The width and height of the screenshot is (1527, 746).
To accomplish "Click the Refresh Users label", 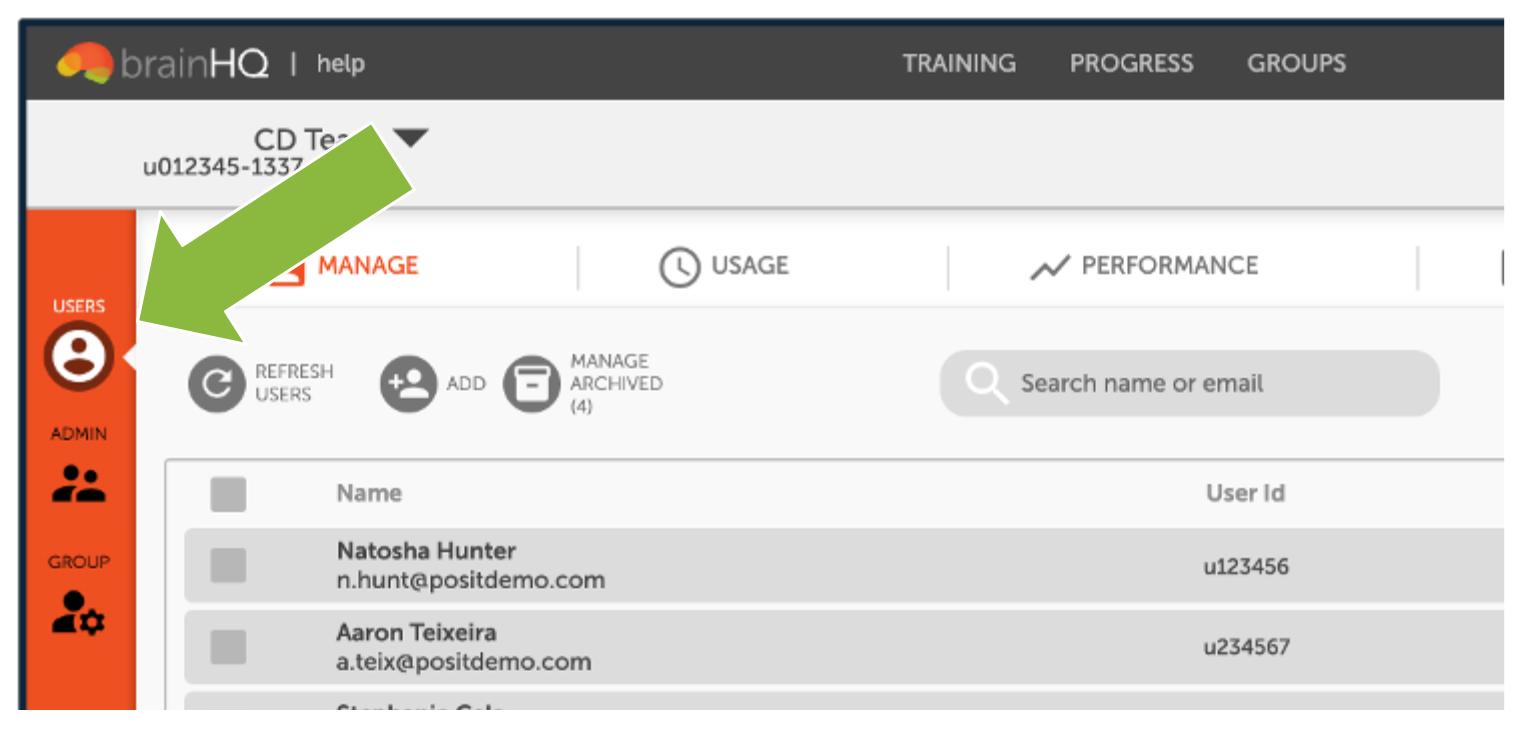I will tap(294, 383).
